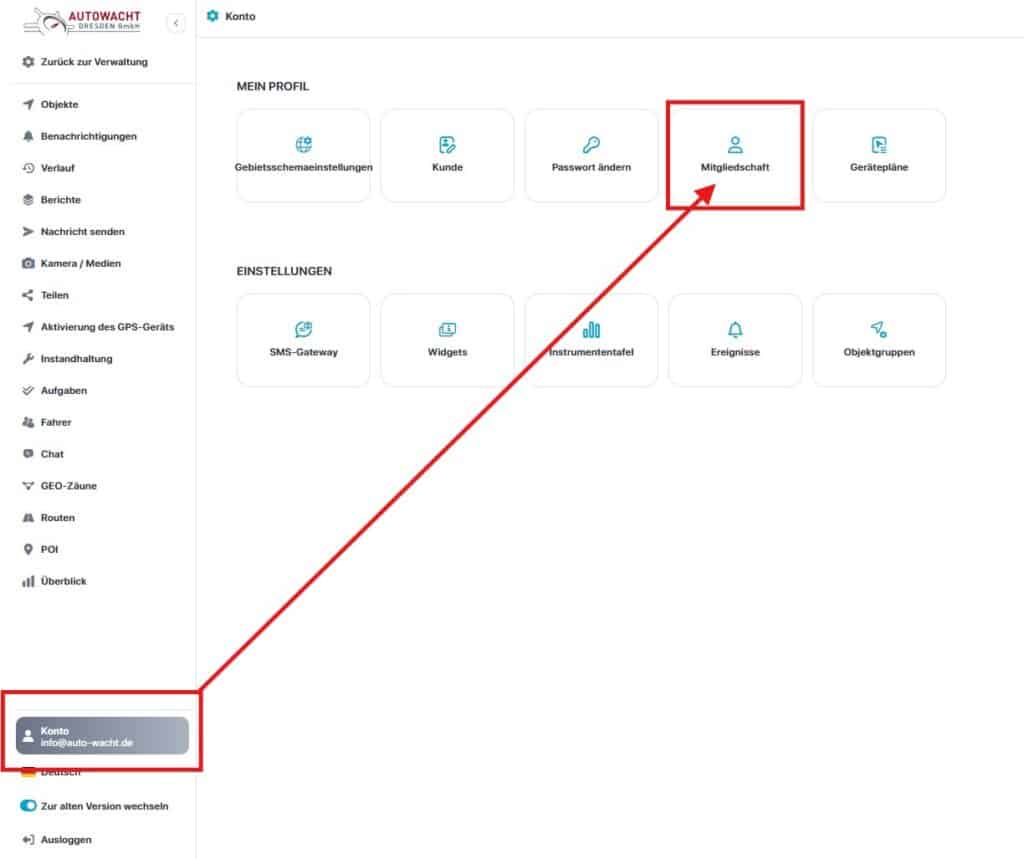
Task: Collapse the sidebar with the chevron button
Action: point(176,22)
